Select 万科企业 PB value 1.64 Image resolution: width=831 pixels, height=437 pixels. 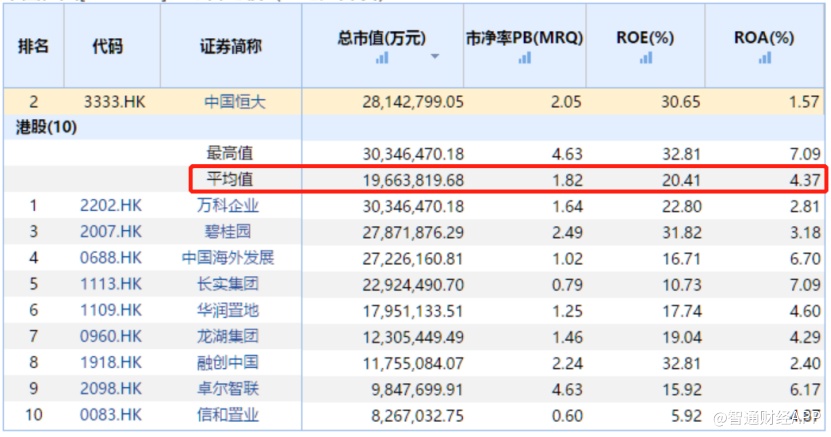567,206
